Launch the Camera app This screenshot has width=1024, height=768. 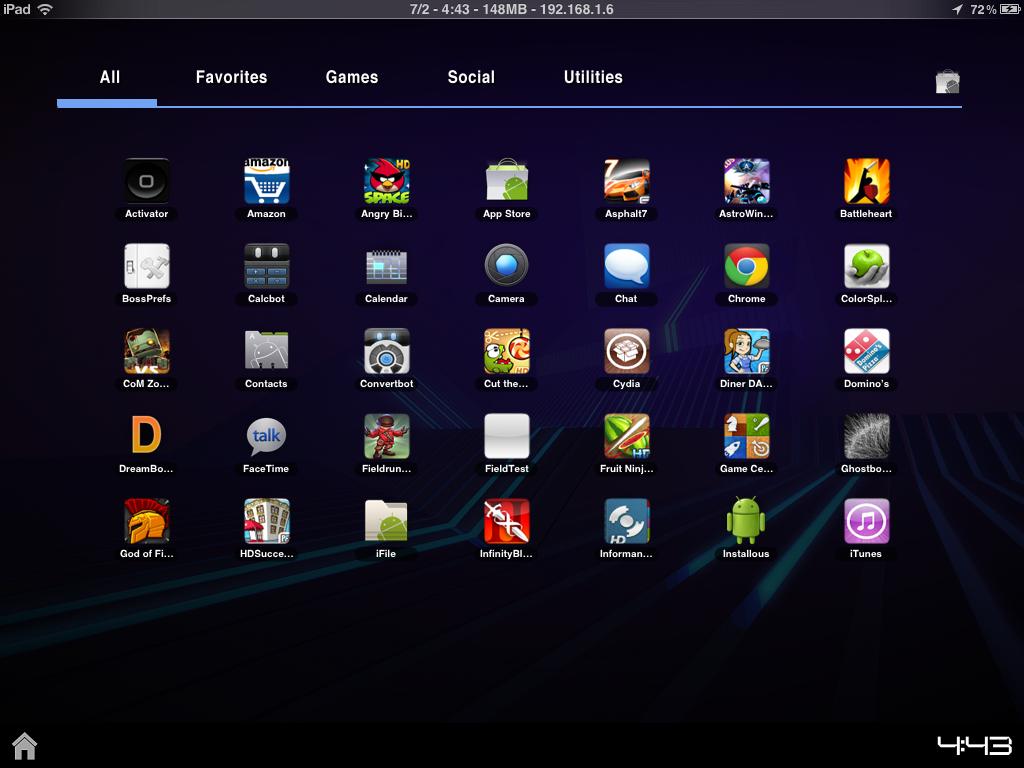507,265
